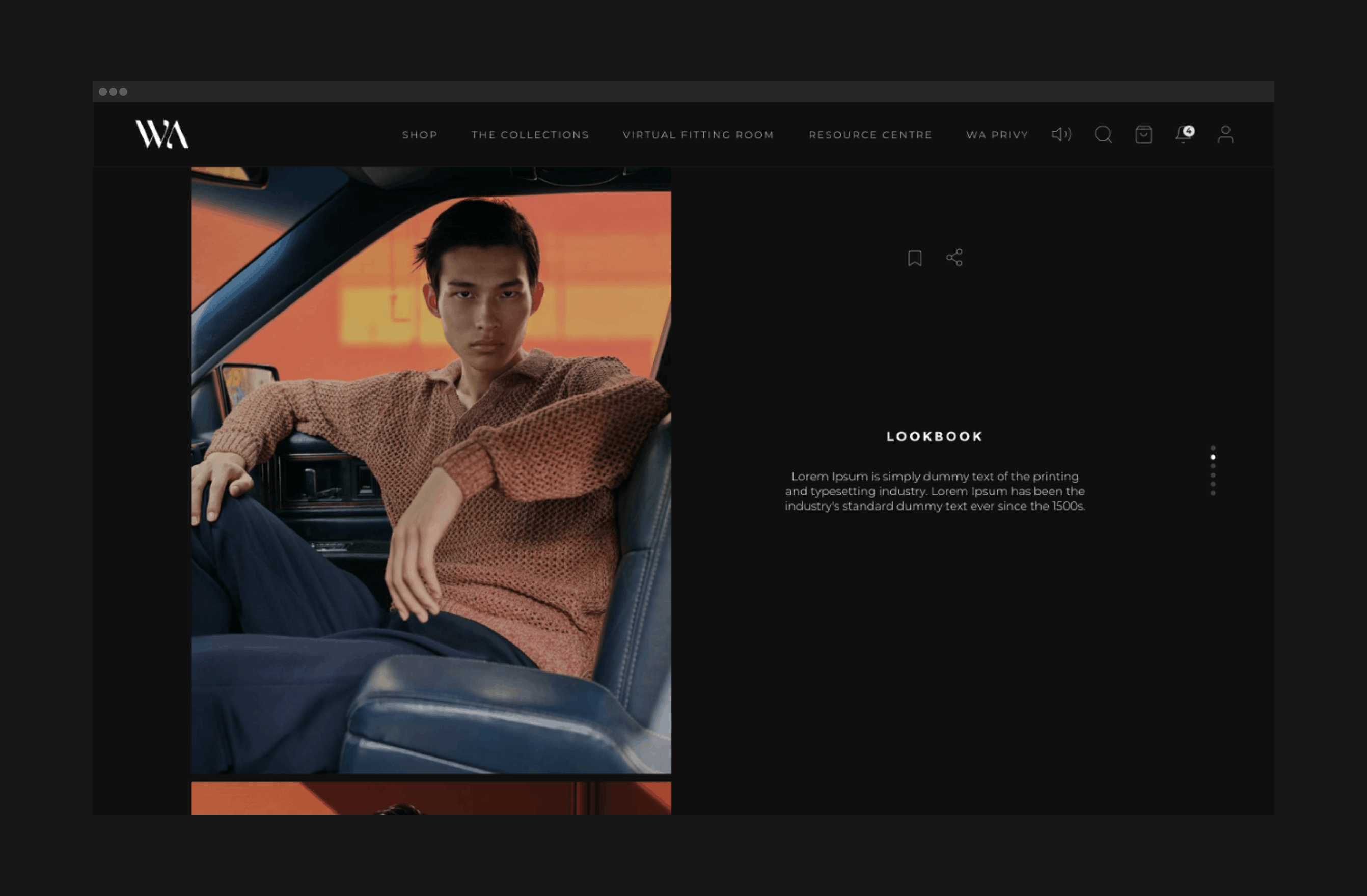Image resolution: width=1367 pixels, height=896 pixels.
Task: Click the WA logo in the header
Action: 162,134
